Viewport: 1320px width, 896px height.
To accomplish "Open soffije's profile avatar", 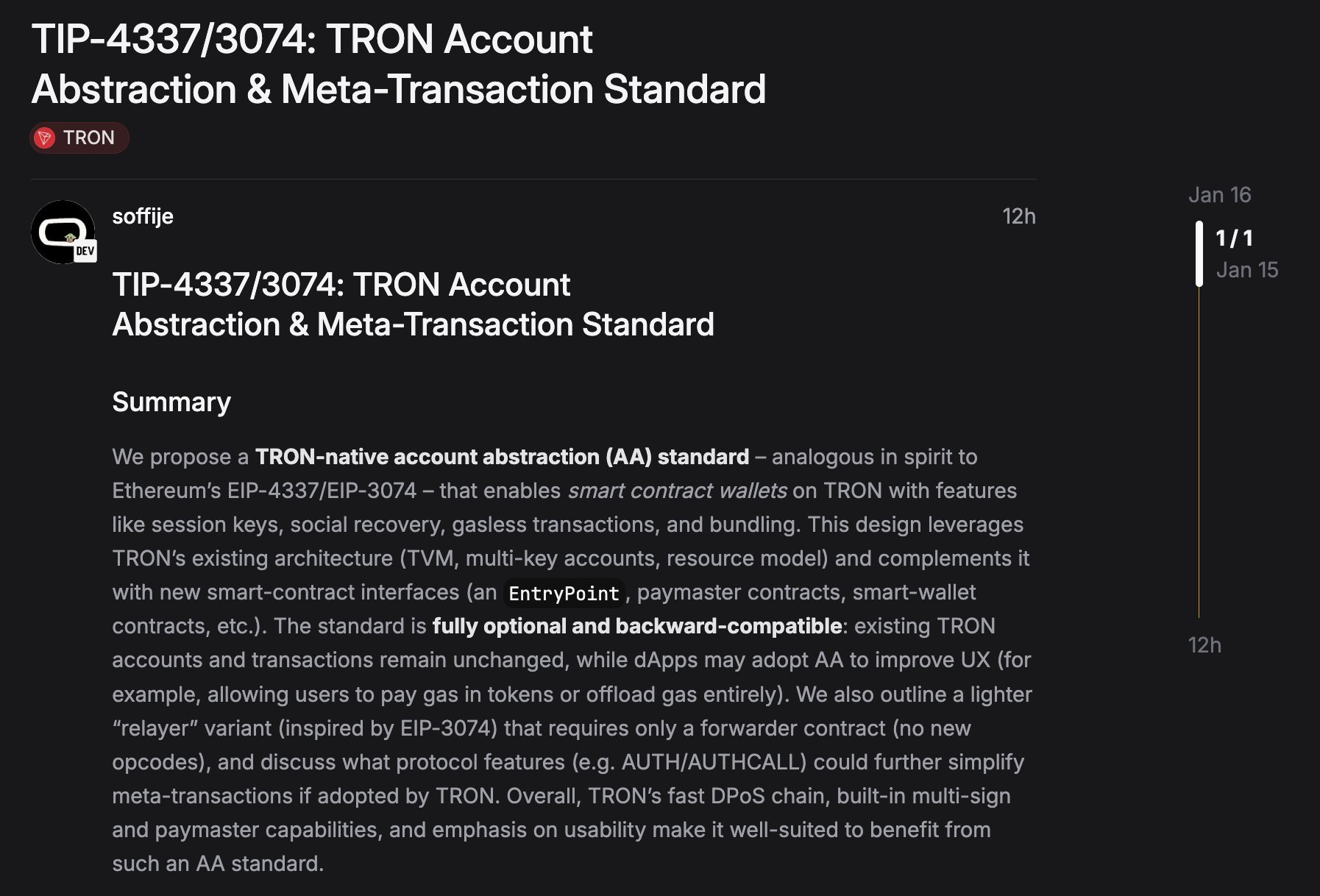I will (62, 231).
